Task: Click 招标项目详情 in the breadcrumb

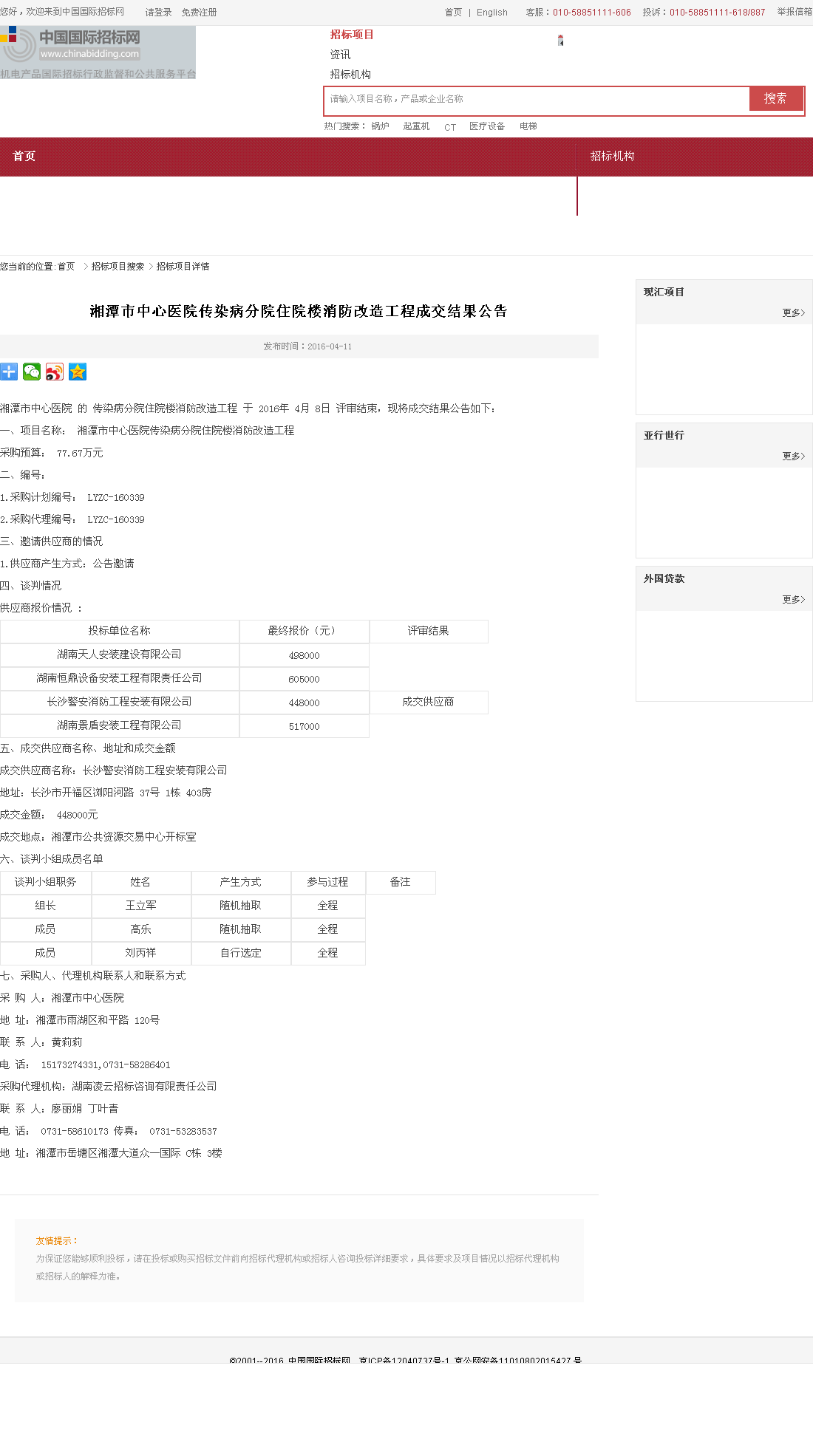Action: (x=183, y=267)
